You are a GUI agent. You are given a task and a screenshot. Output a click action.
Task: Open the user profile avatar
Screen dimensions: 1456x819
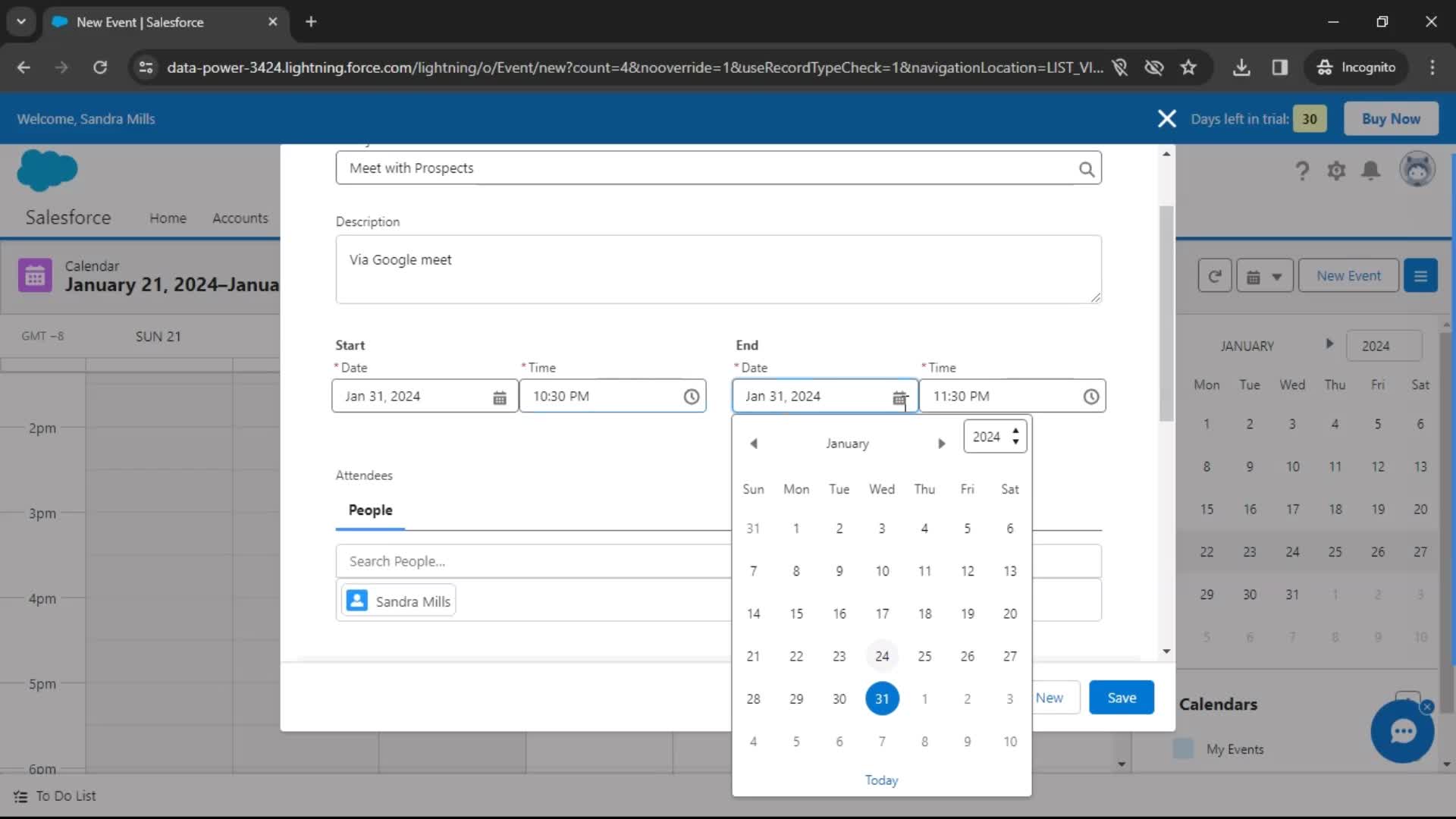[1417, 170]
